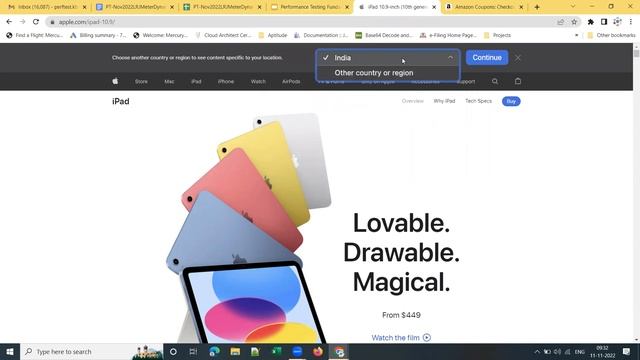Open the Chrome side panel icon
640x360 pixels.
tap(604, 22)
